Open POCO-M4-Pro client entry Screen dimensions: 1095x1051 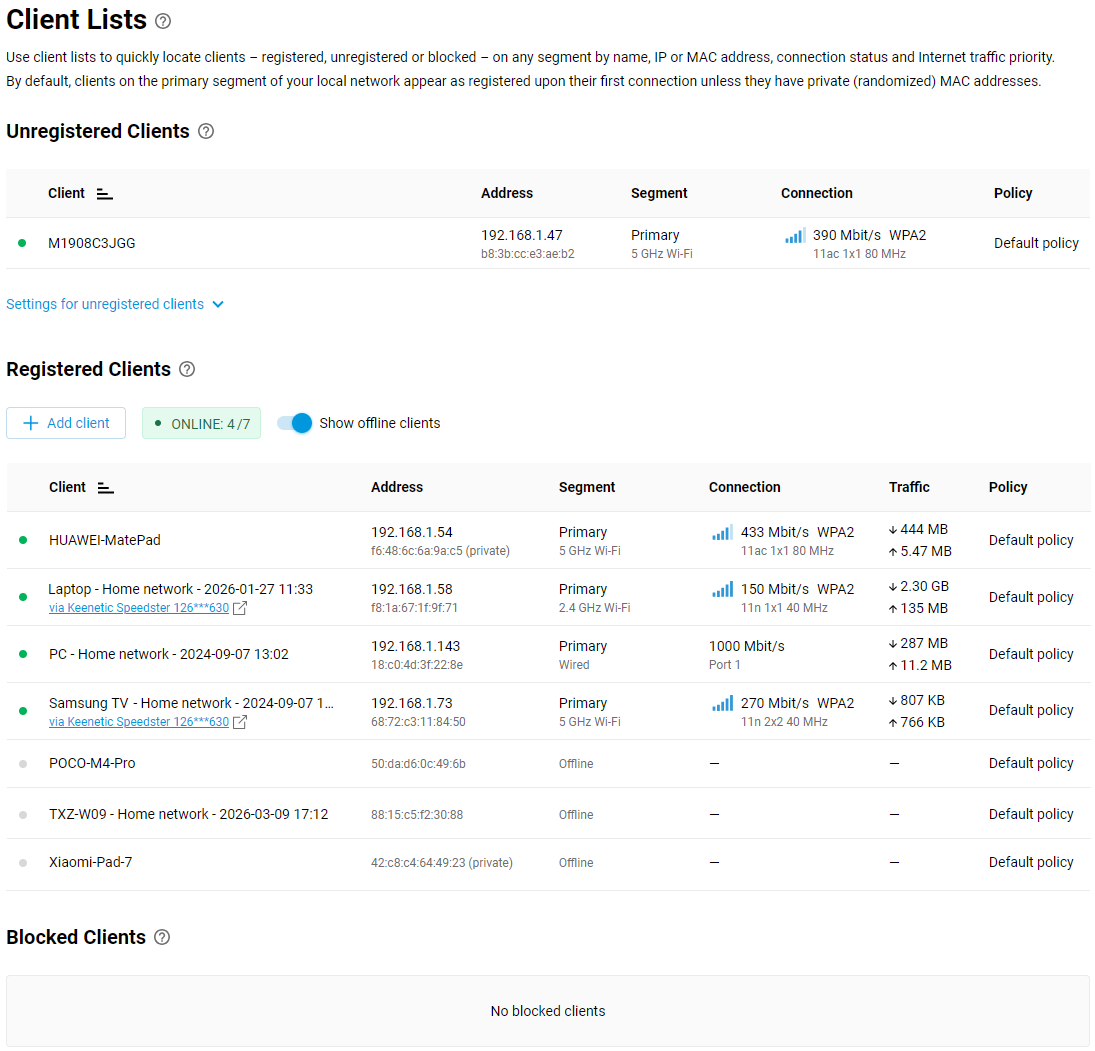(92, 763)
